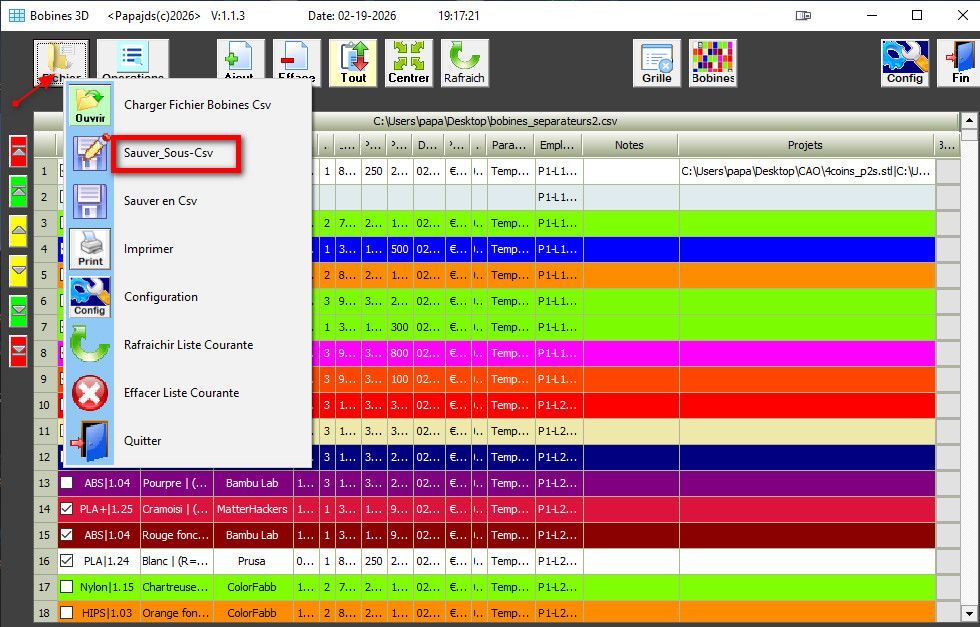Click the Pourpre color cell in row 13
This screenshot has height=627, width=980.
pyautogui.click(x=176, y=483)
